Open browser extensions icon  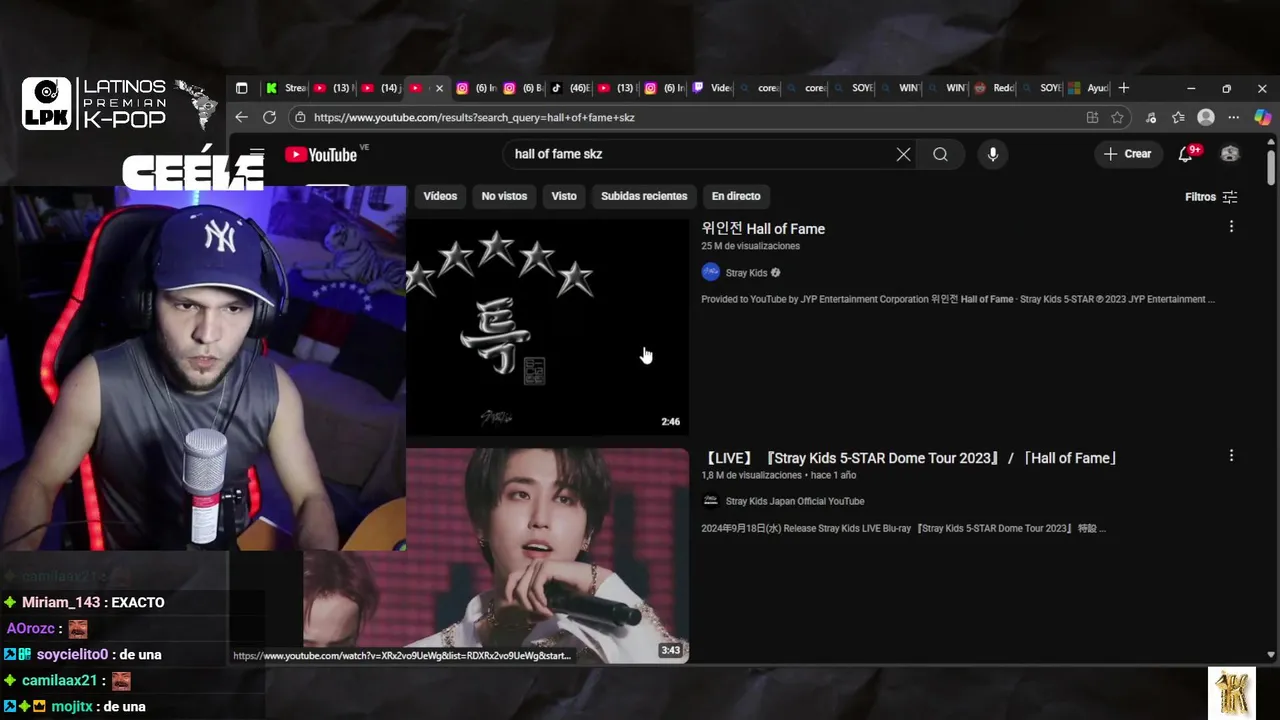[1151, 117]
